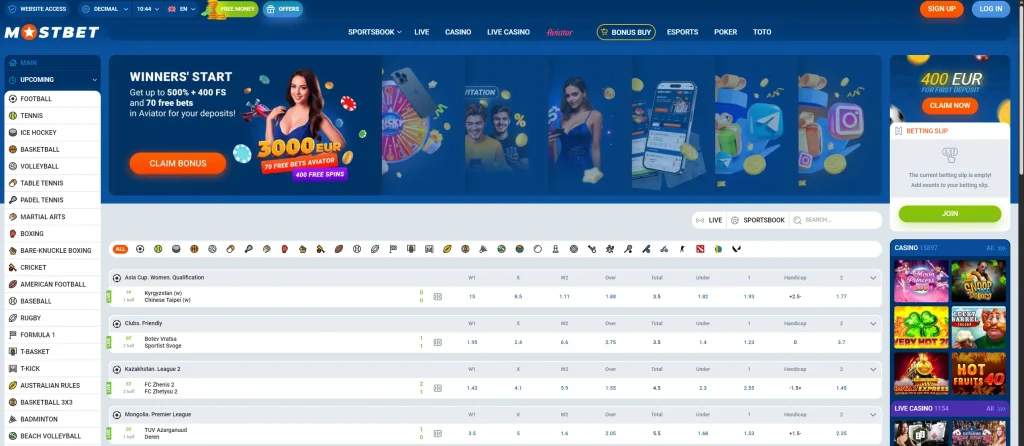Go to Toto in top navigation
1024x446 pixels.
(762, 32)
